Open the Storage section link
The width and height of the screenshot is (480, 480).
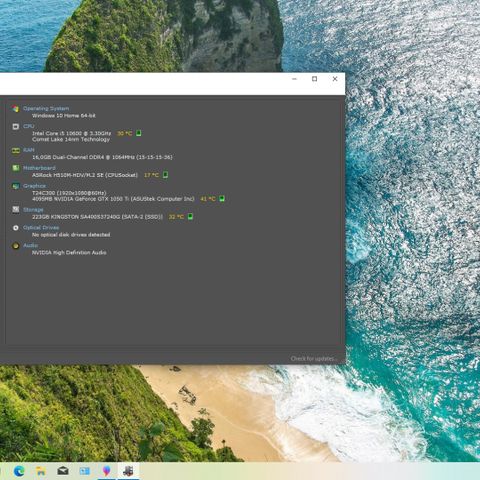[x=33, y=209]
